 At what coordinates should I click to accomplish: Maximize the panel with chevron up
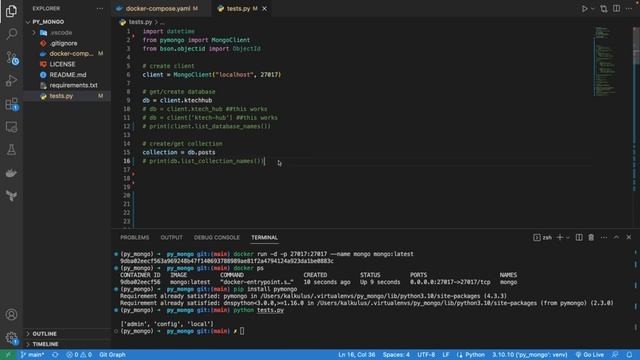(616, 238)
